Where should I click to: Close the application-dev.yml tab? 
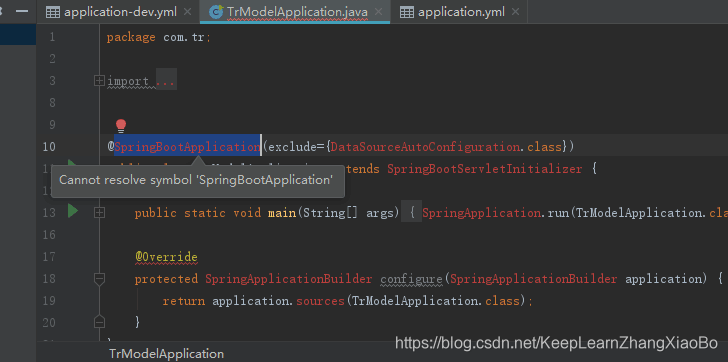pyautogui.click(x=188, y=12)
